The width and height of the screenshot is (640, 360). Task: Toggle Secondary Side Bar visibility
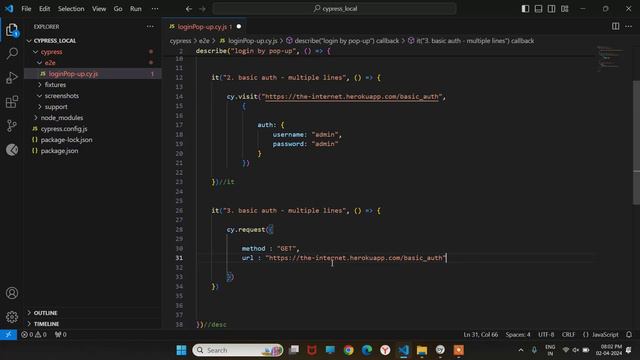(551, 9)
